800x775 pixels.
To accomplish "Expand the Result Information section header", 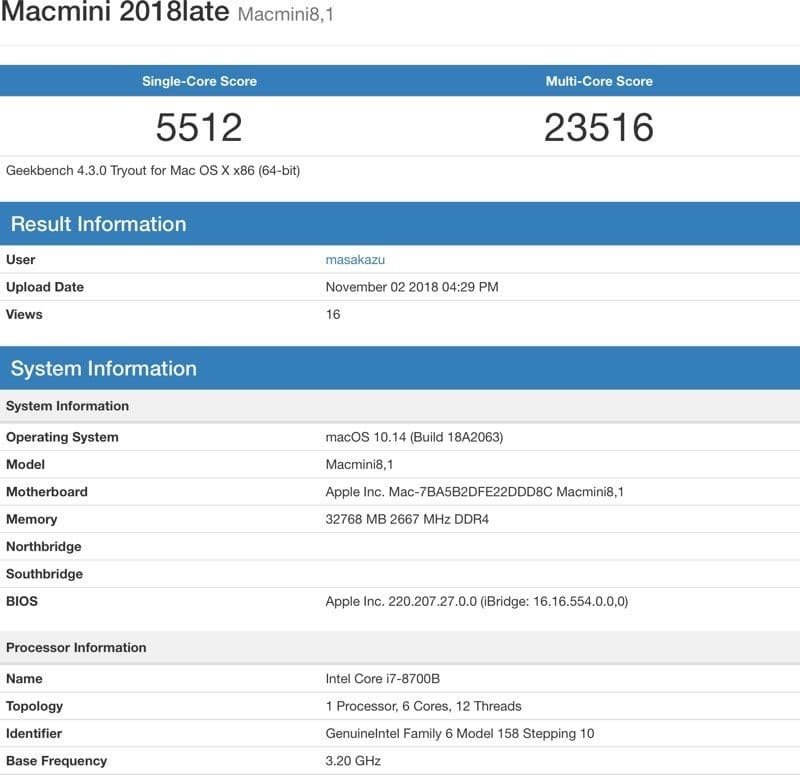I will [95, 224].
